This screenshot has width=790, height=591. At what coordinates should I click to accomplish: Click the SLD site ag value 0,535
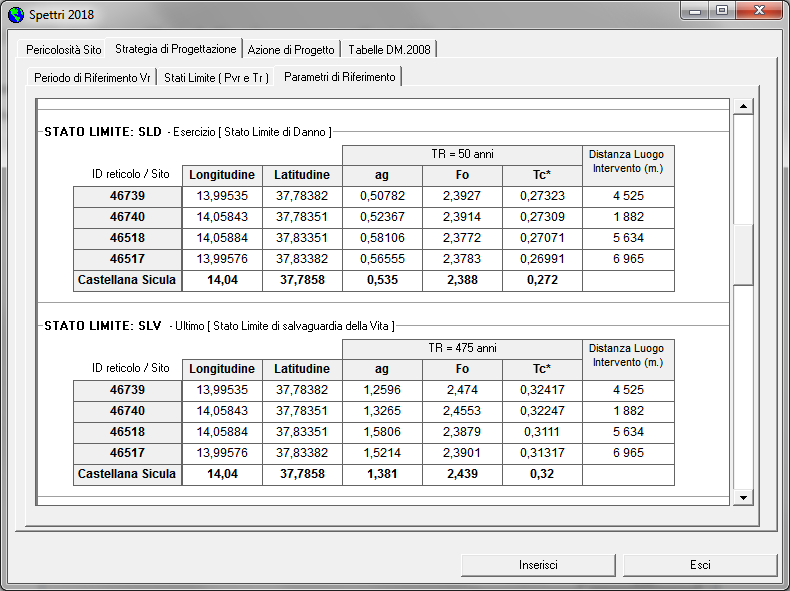click(382, 280)
